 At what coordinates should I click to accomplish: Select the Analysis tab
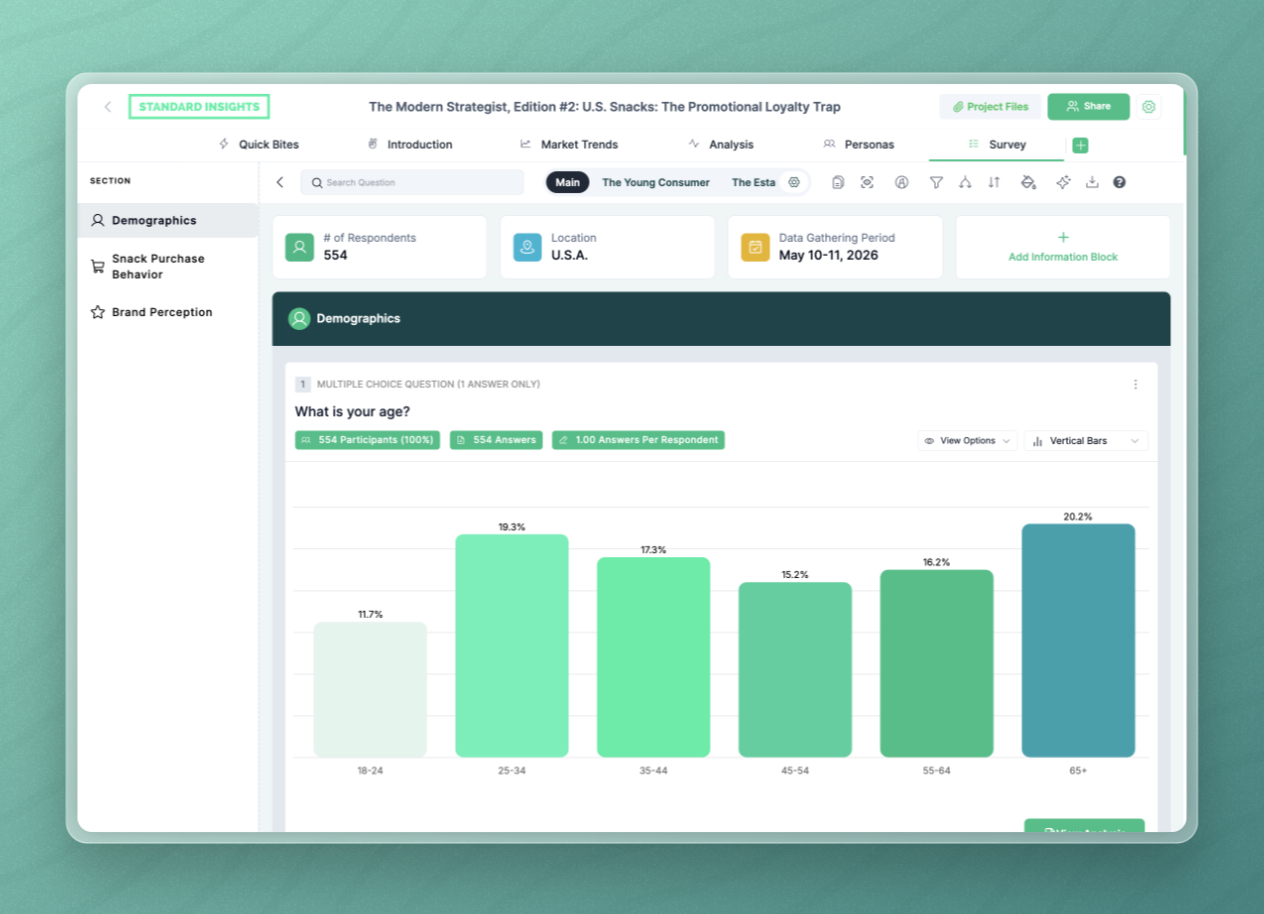click(x=721, y=145)
